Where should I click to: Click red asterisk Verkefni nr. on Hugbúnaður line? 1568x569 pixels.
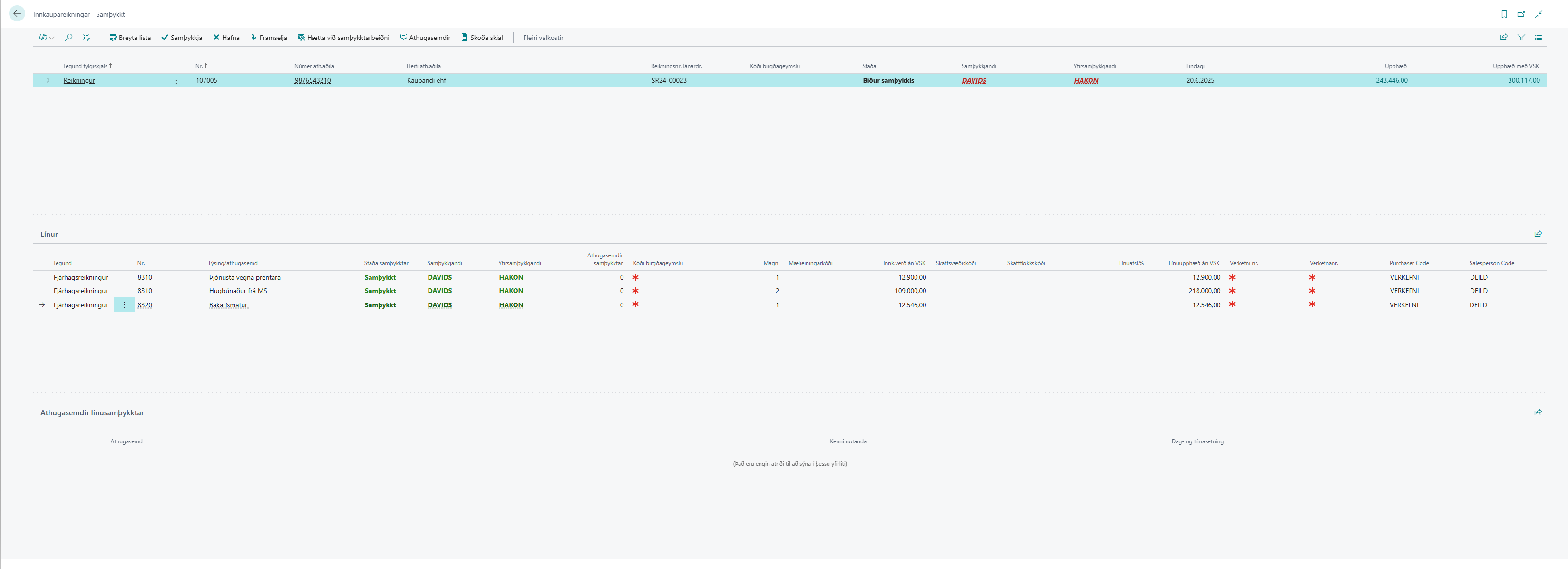tap(1232, 291)
